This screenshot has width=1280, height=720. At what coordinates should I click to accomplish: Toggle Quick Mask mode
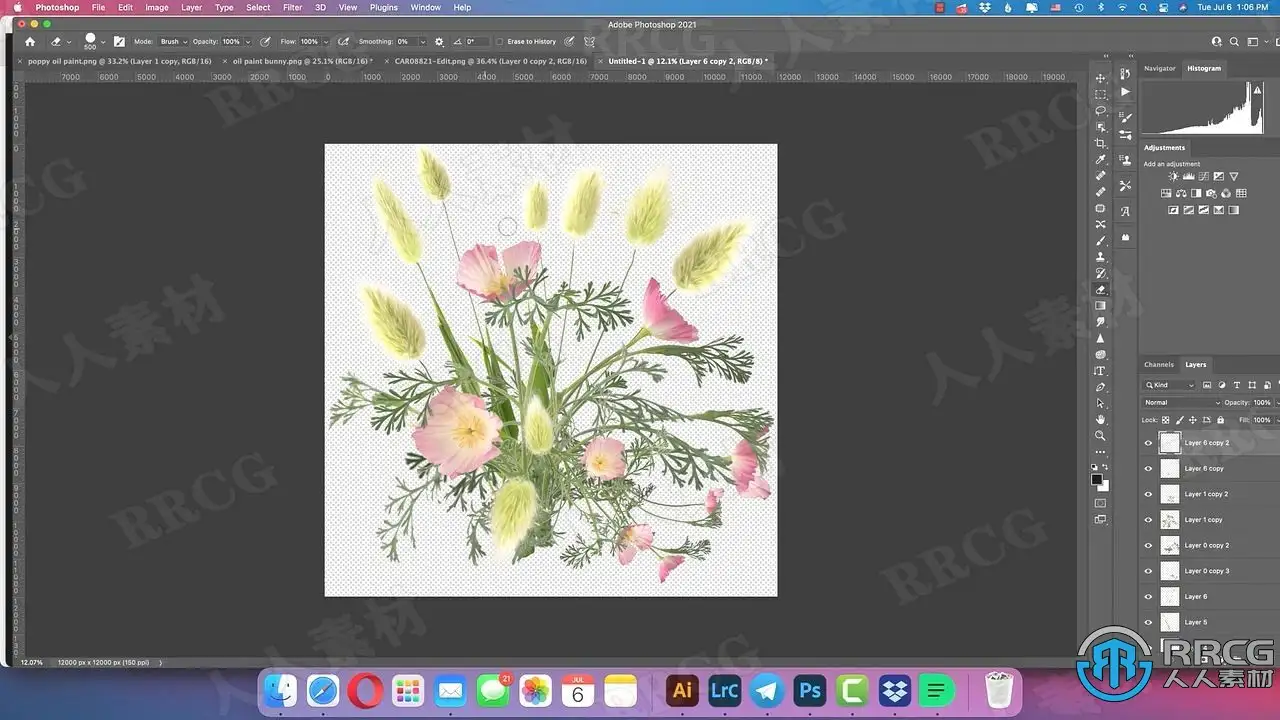tap(1101, 503)
